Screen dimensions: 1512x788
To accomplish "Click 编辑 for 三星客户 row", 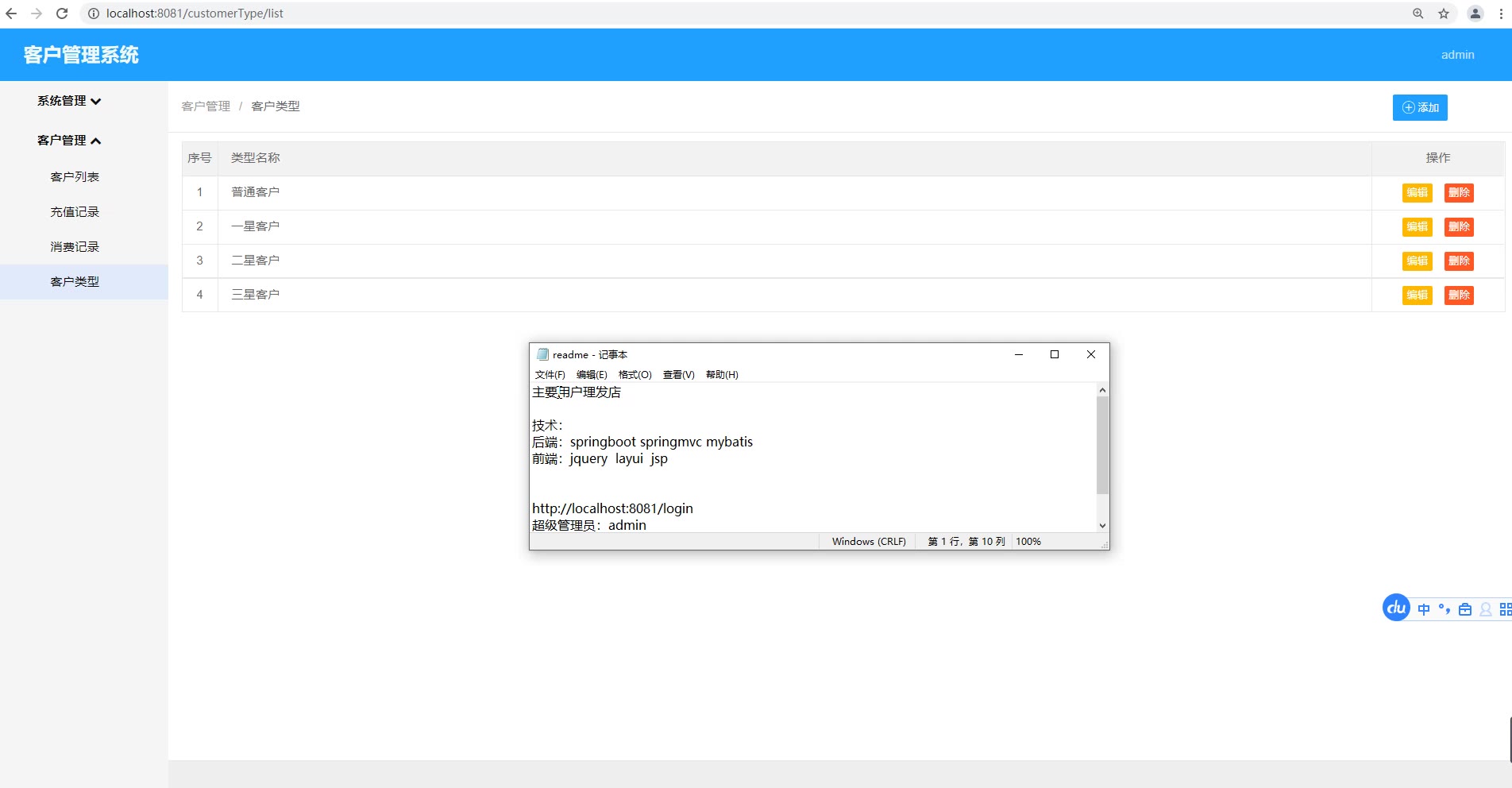I will 1417,295.
